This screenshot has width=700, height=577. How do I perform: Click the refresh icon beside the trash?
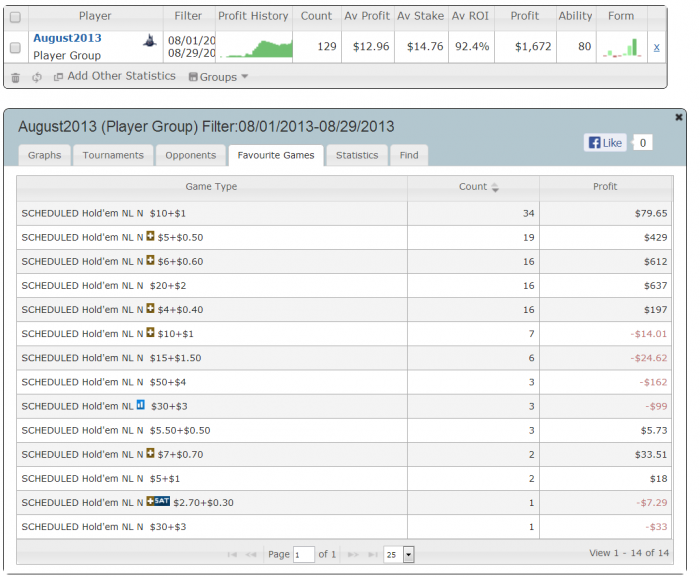[x=37, y=77]
